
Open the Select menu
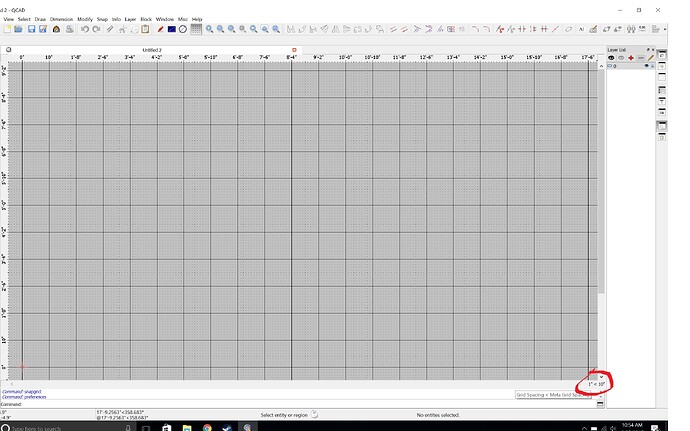point(24,19)
